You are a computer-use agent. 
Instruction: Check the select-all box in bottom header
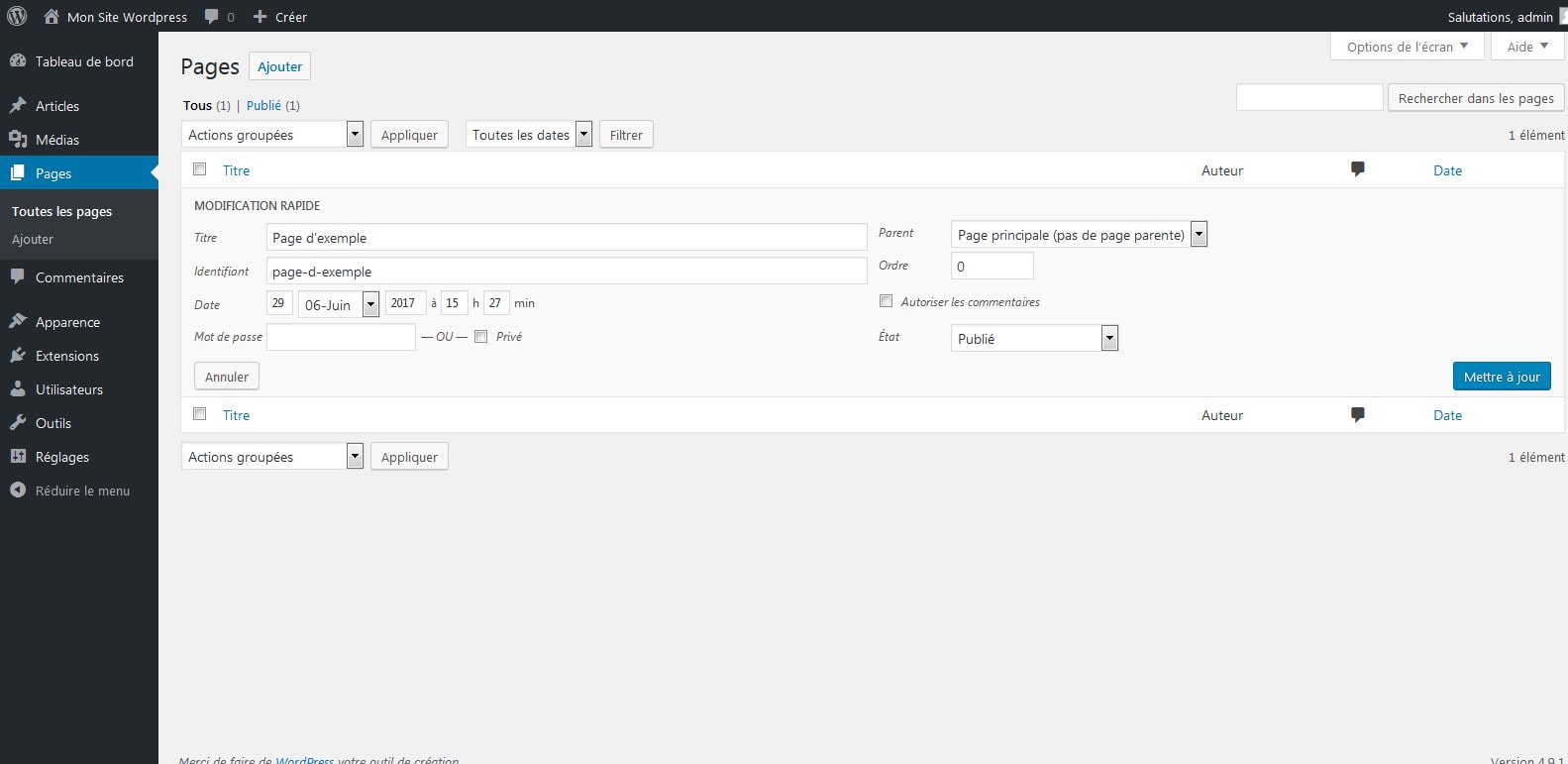pyautogui.click(x=200, y=413)
